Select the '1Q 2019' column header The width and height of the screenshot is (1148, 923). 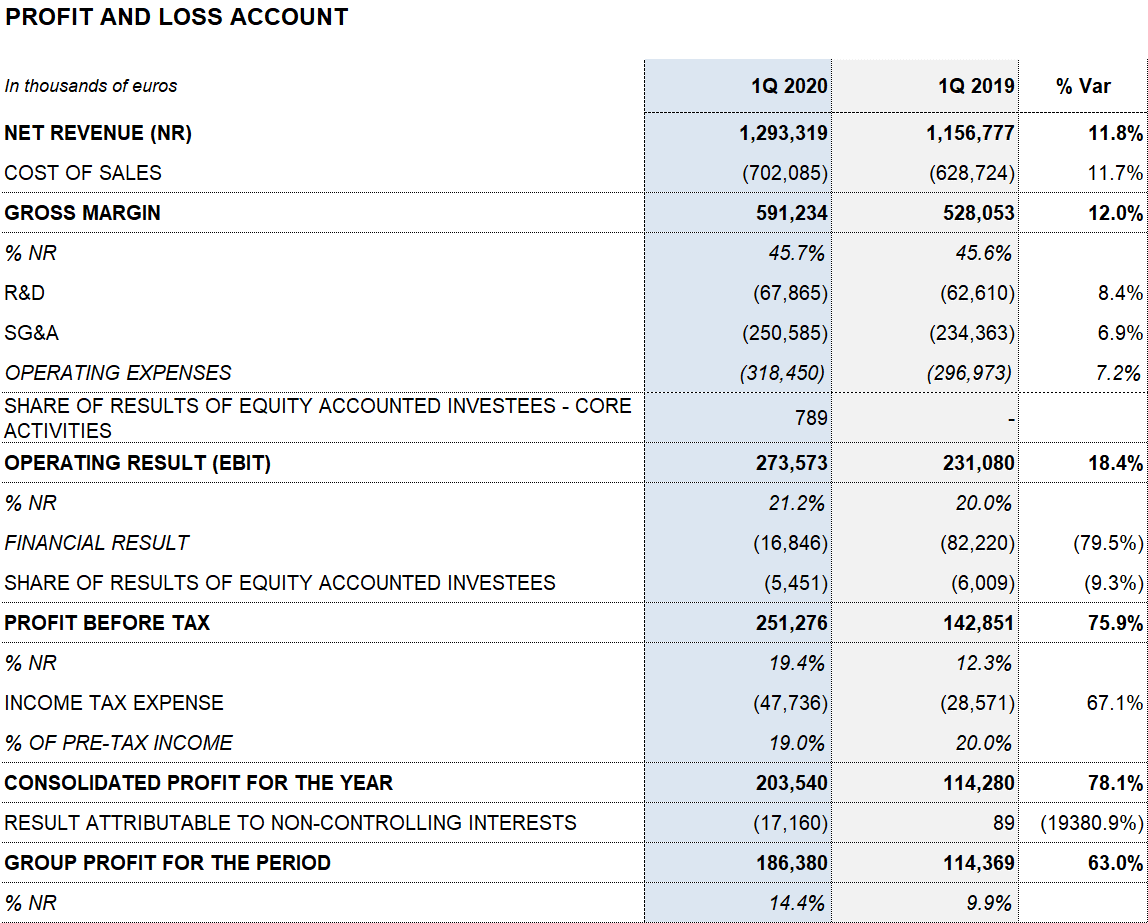pyautogui.click(x=976, y=86)
